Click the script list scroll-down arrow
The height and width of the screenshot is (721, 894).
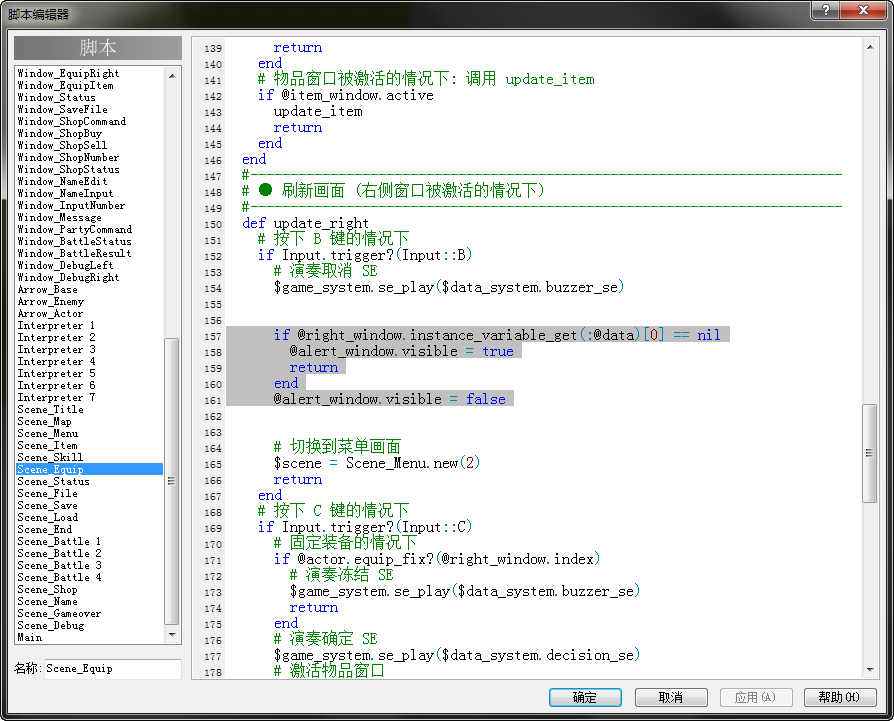pos(172,635)
